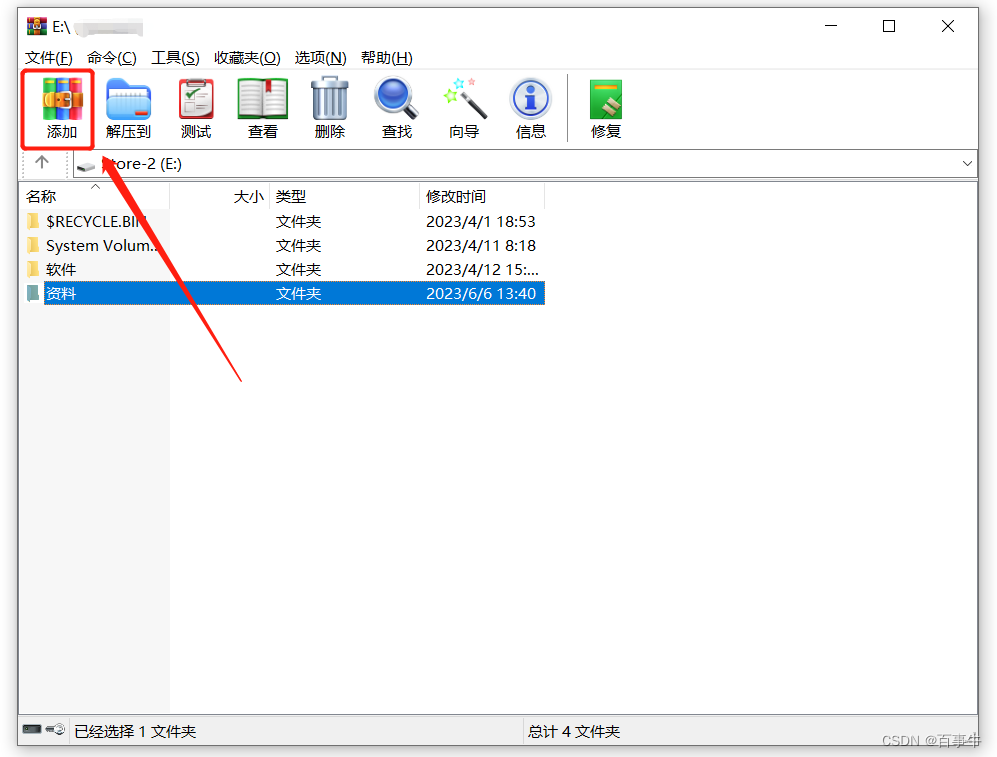Click the date 2023/6/6 13:40
This screenshot has height=757, width=997.
click(x=481, y=294)
